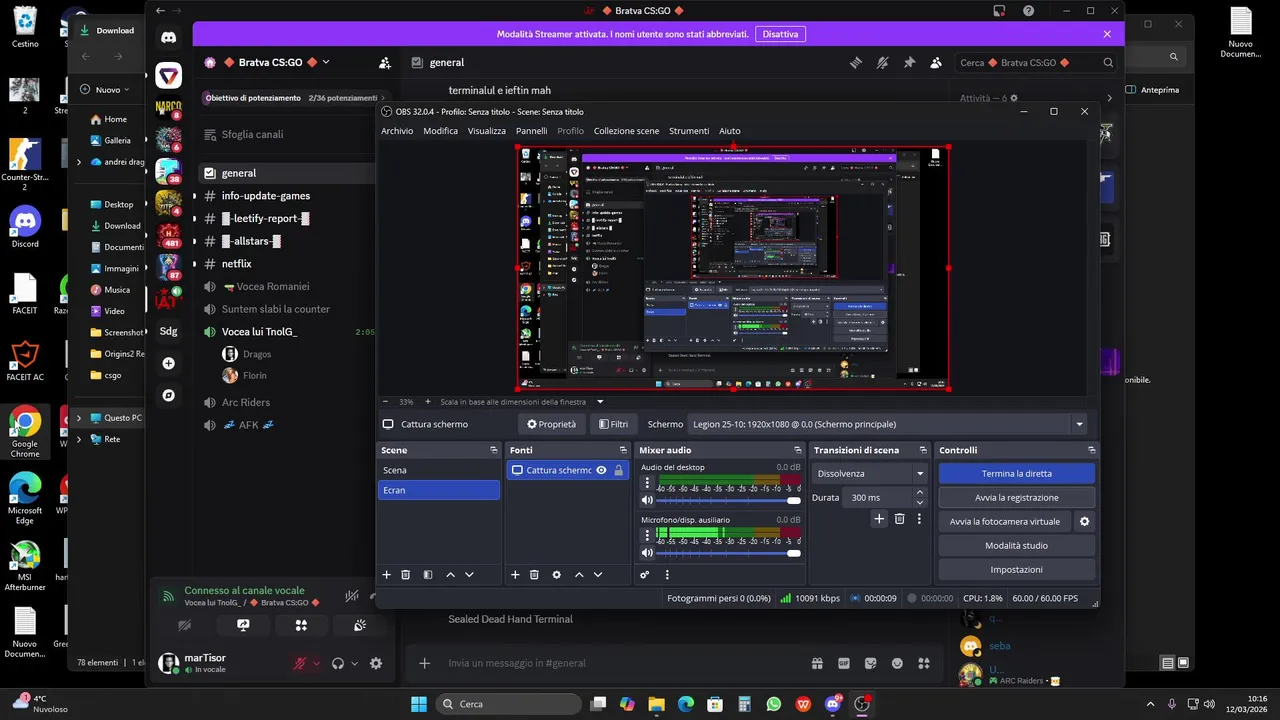Toggle Discord headphones deafen button
Screen dimensions: 1280x720
pos(338,663)
